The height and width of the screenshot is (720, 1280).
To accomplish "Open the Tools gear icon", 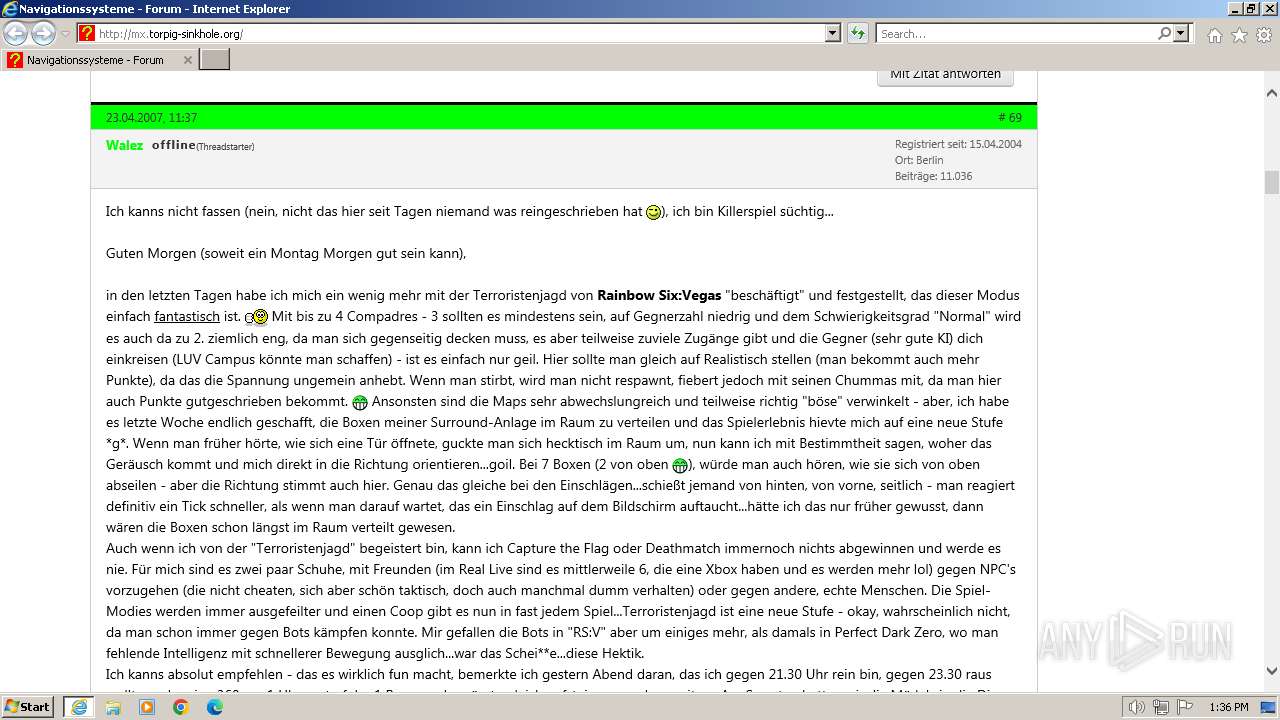I will point(1264,35).
